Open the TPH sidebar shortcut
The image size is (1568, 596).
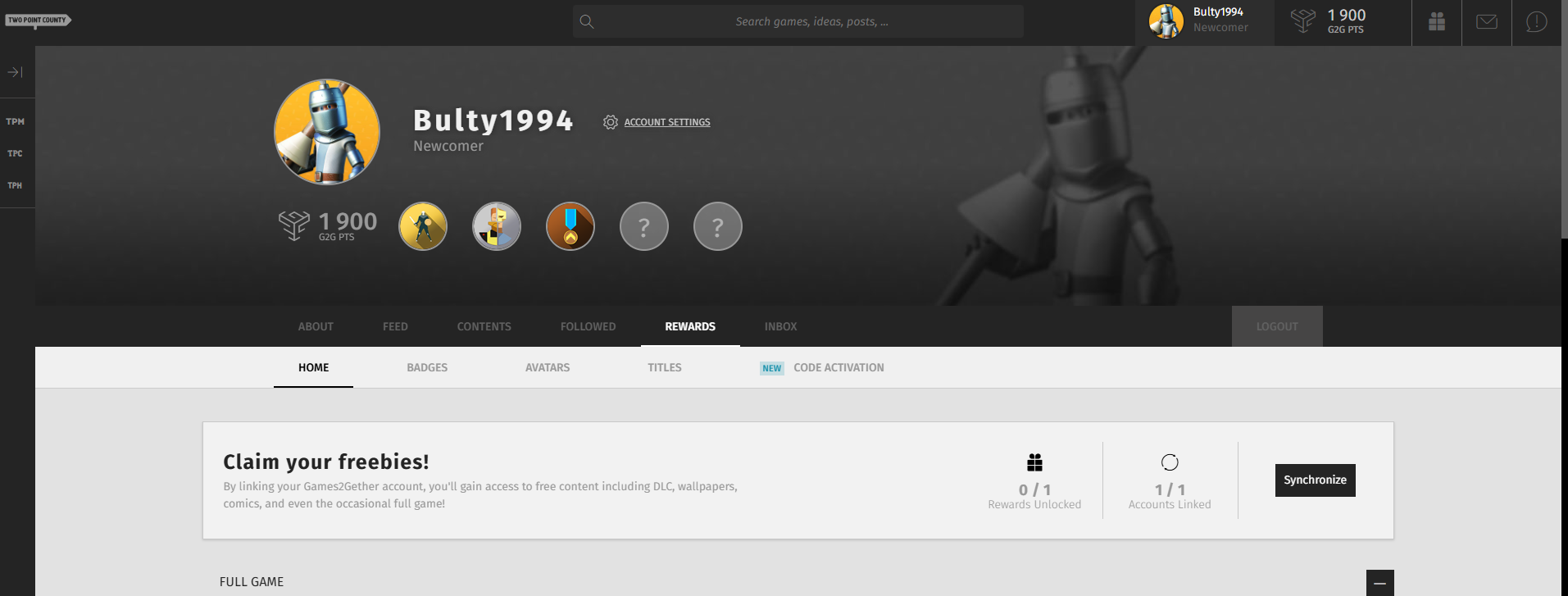[16, 186]
